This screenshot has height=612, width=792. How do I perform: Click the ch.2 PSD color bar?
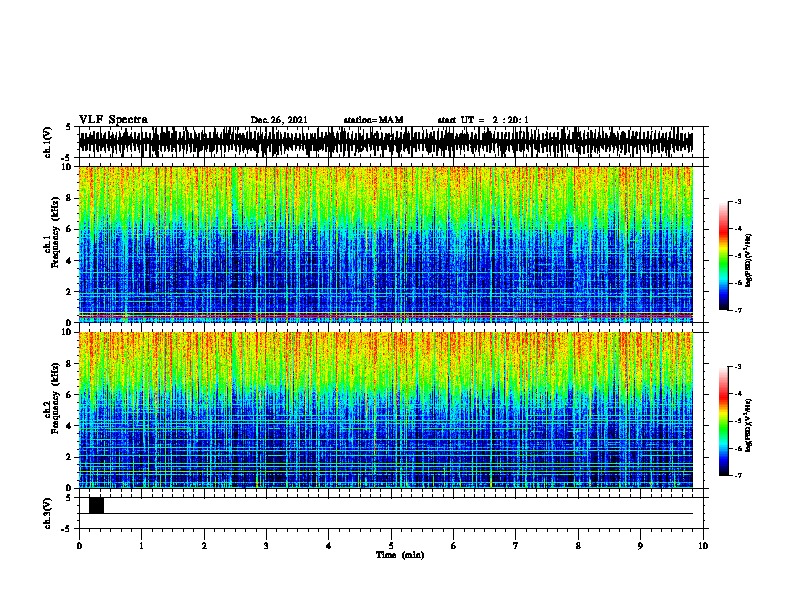(724, 421)
